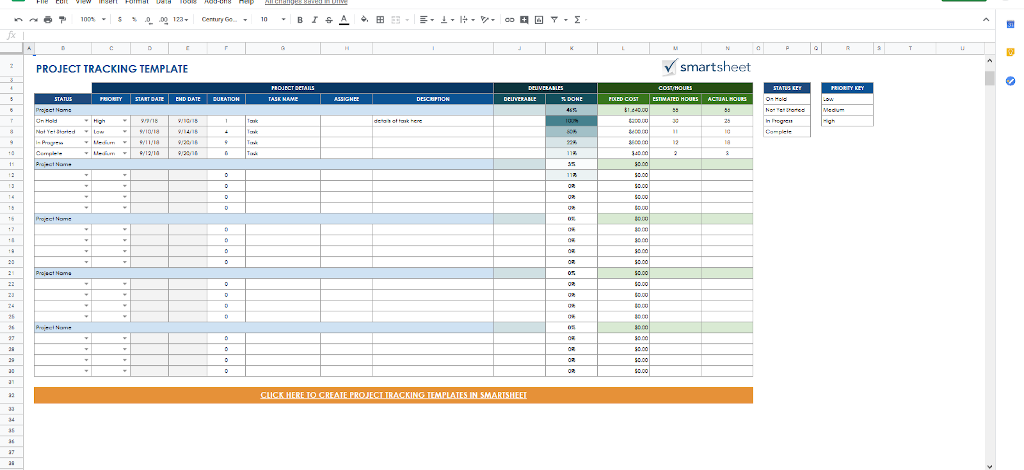Viewport: 1024px width, 470px height.
Task: Click the Undo arrow in the toolbar
Action: [18, 20]
